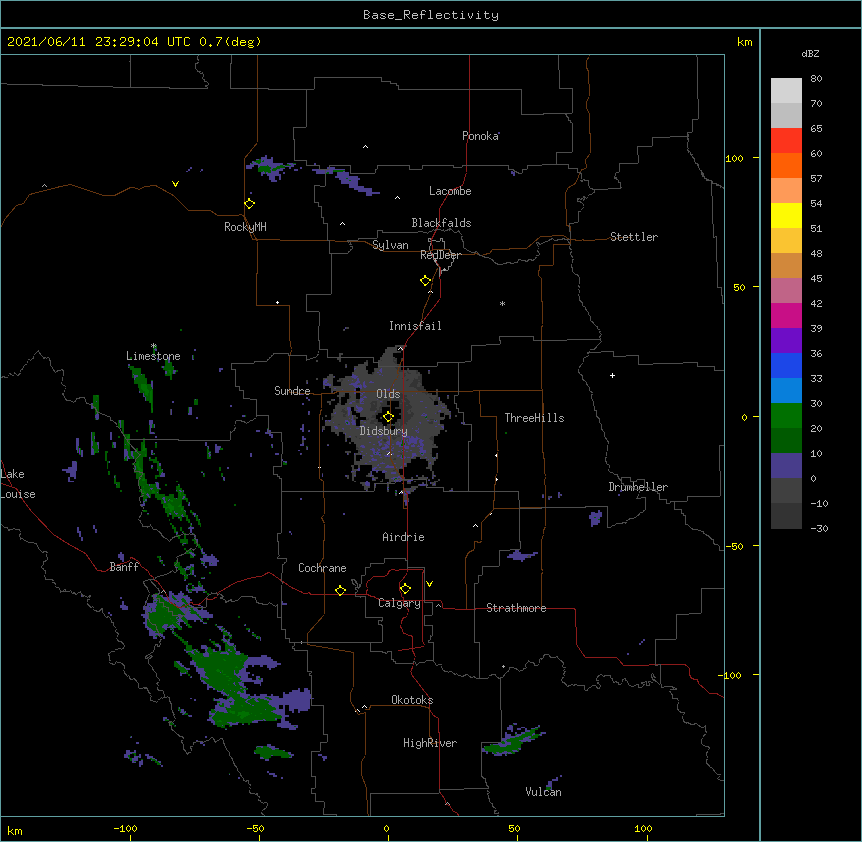Click the Airdrie city label

[x=403, y=537]
